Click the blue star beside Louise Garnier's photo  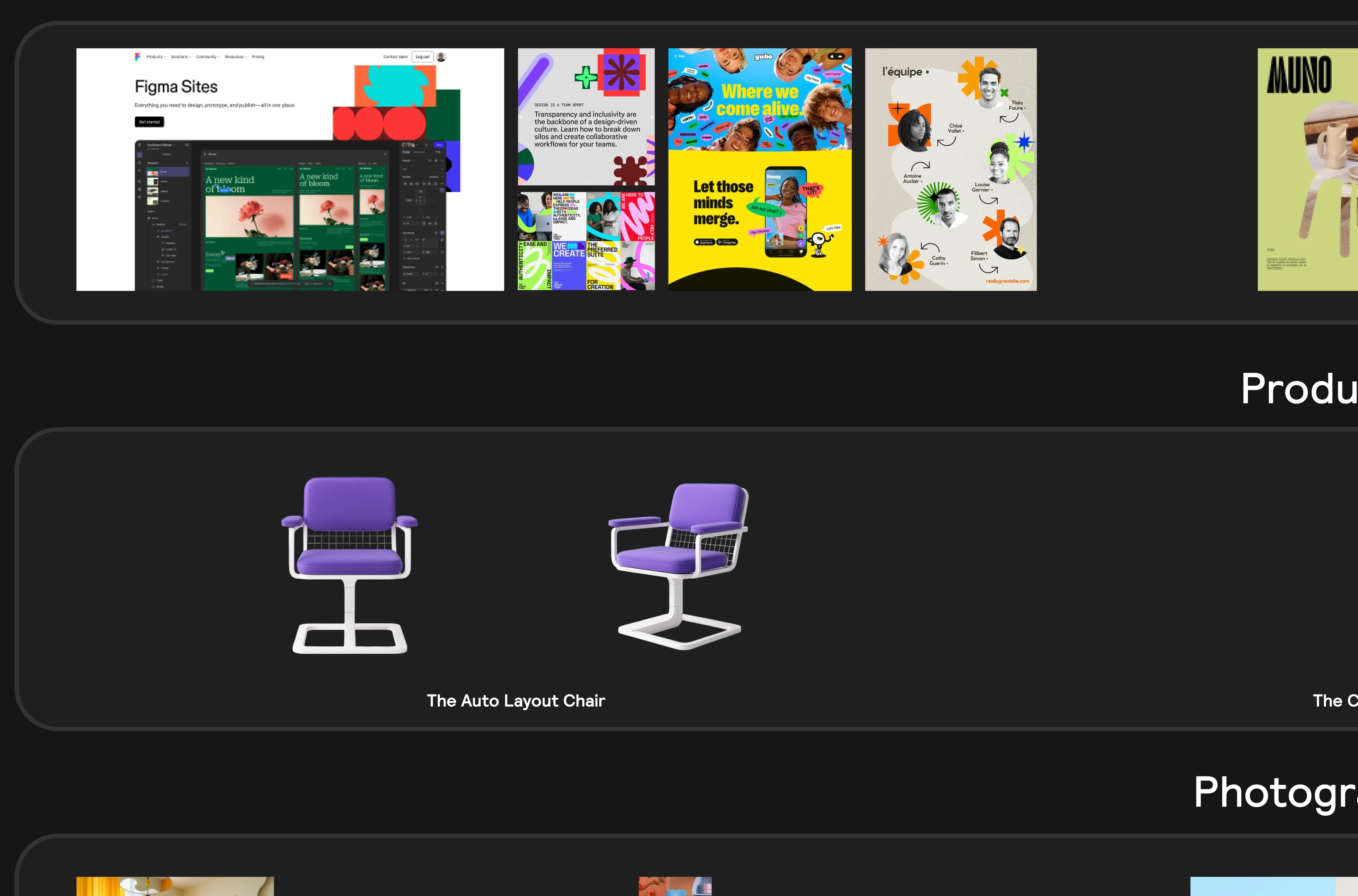click(x=1024, y=142)
